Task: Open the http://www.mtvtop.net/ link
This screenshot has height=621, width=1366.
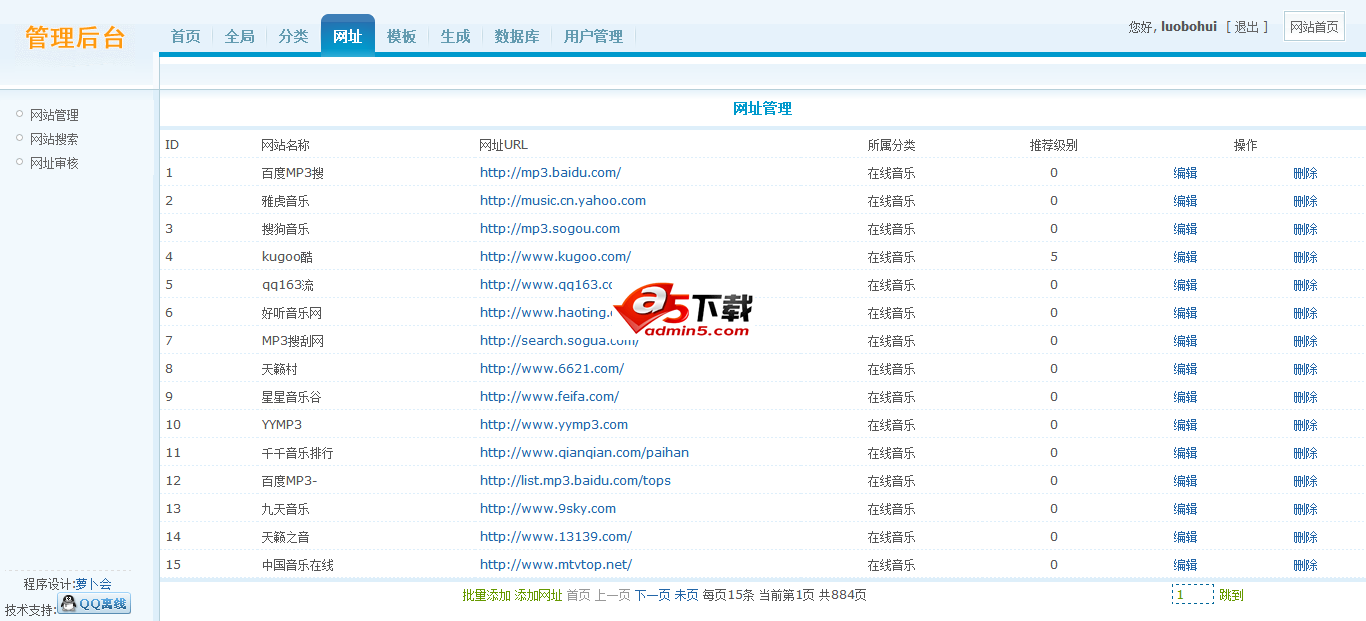Action: click(x=556, y=565)
